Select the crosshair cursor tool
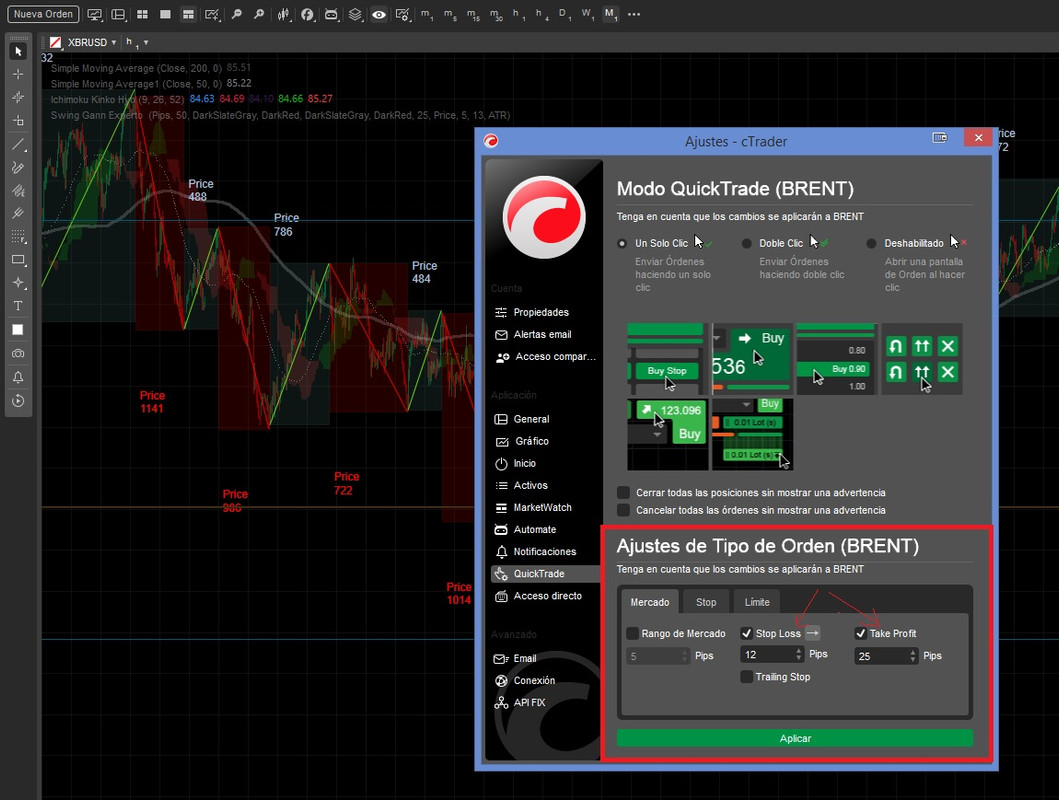1059x800 pixels. pyautogui.click(x=18, y=74)
